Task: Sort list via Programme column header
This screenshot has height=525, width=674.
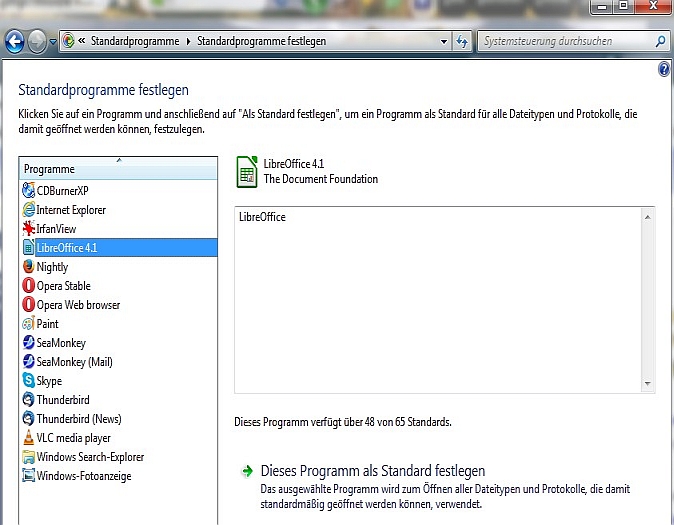Action: tap(118, 169)
